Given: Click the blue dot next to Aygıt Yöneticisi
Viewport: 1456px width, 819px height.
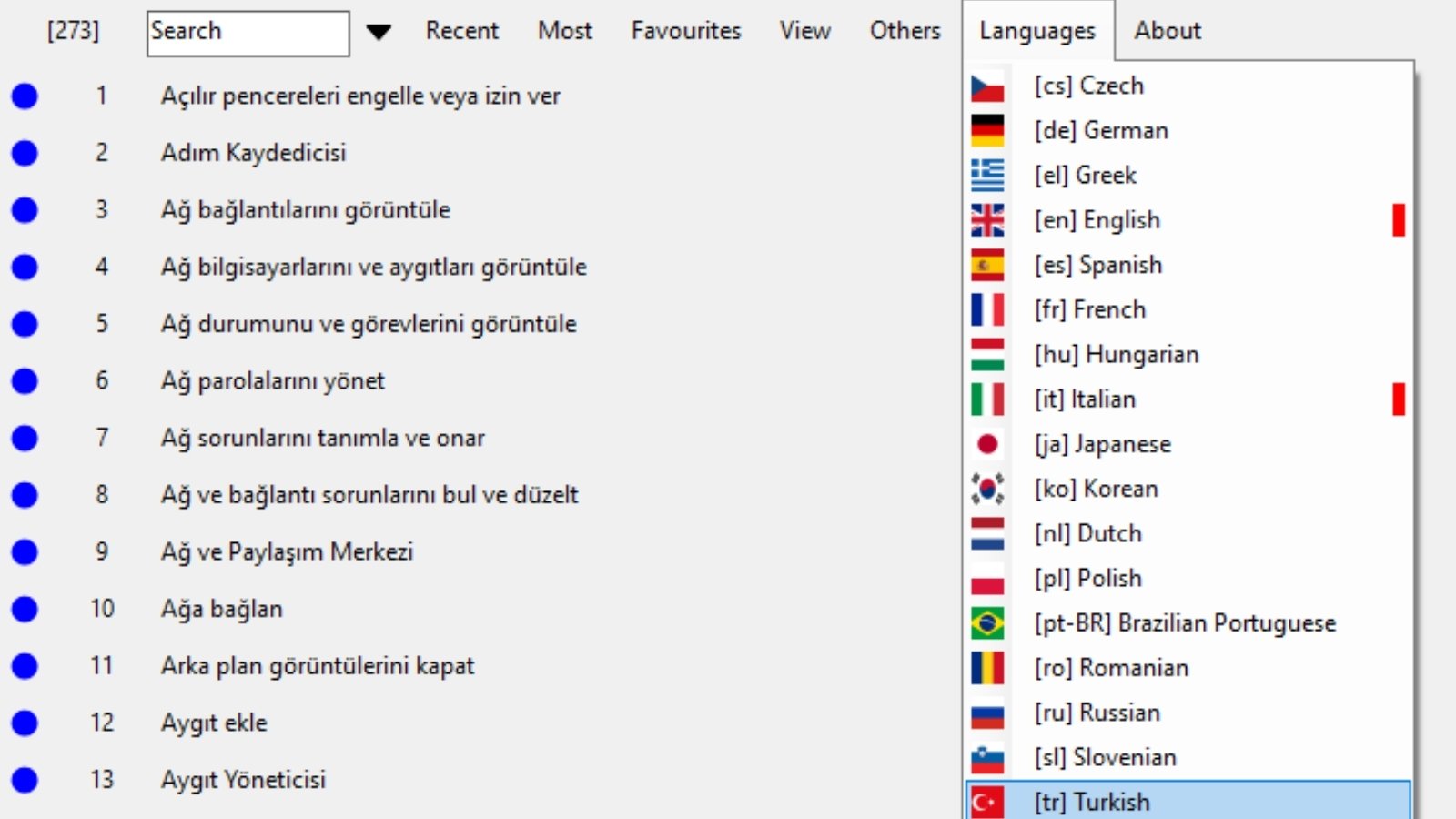Looking at the screenshot, I should coord(25,780).
